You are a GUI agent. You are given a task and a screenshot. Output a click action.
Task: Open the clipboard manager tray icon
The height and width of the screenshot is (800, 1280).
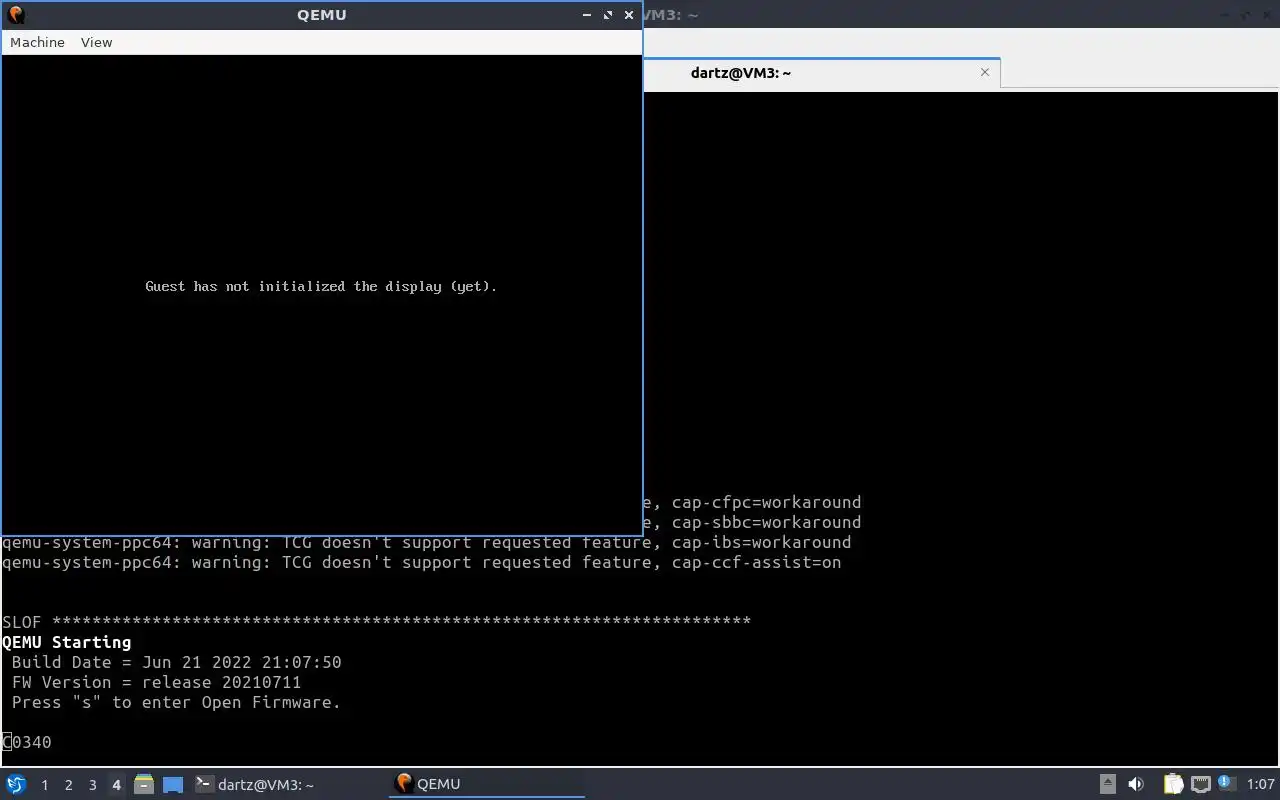click(x=1173, y=784)
